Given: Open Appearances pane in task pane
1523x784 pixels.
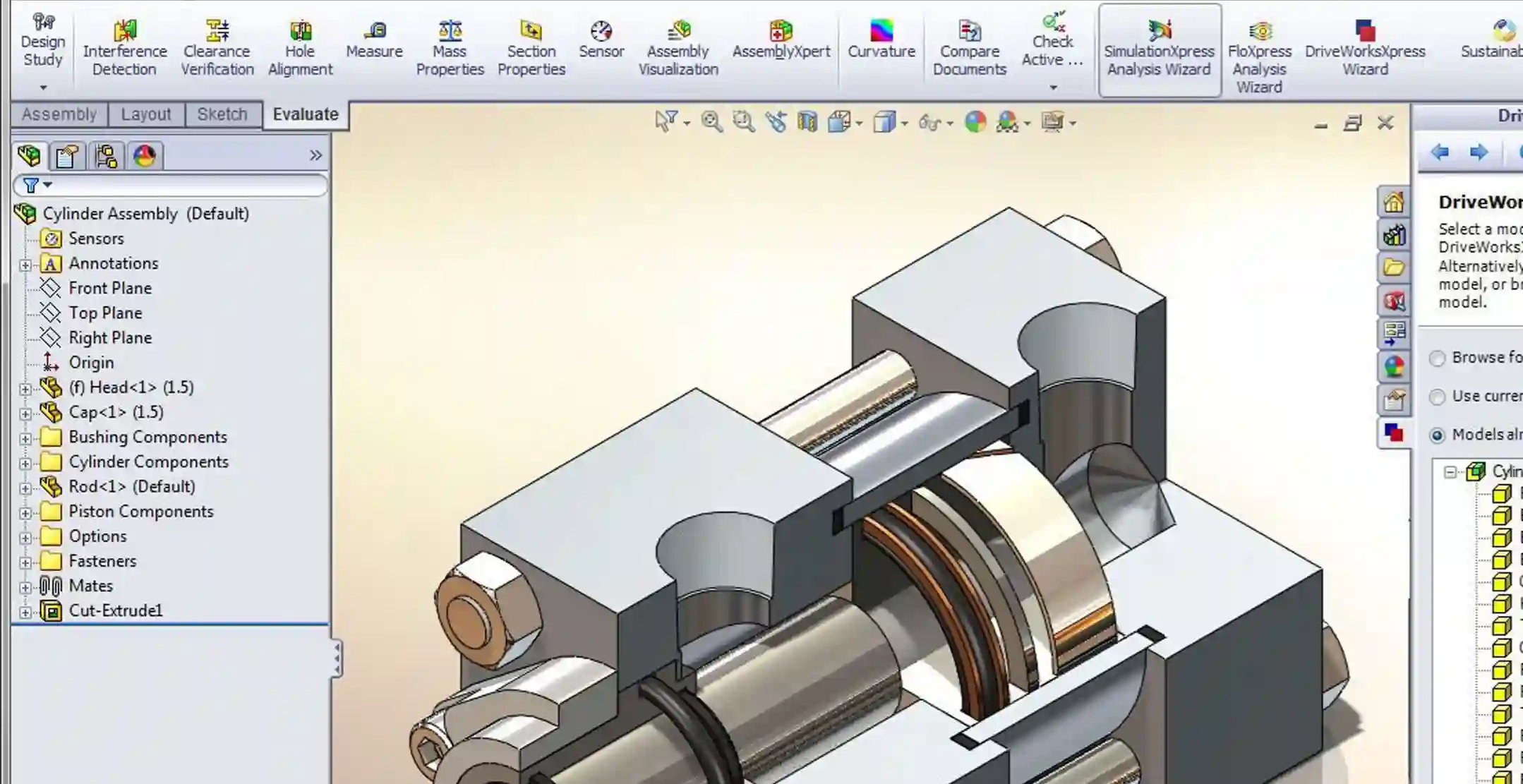Looking at the screenshot, I should point(1394,366).
